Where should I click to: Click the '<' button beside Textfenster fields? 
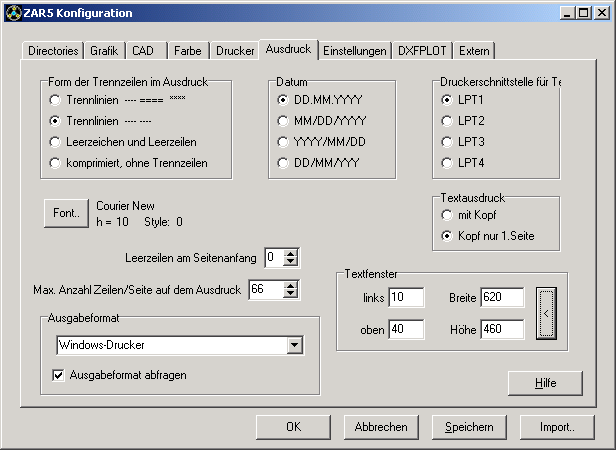tap(545, 313)
